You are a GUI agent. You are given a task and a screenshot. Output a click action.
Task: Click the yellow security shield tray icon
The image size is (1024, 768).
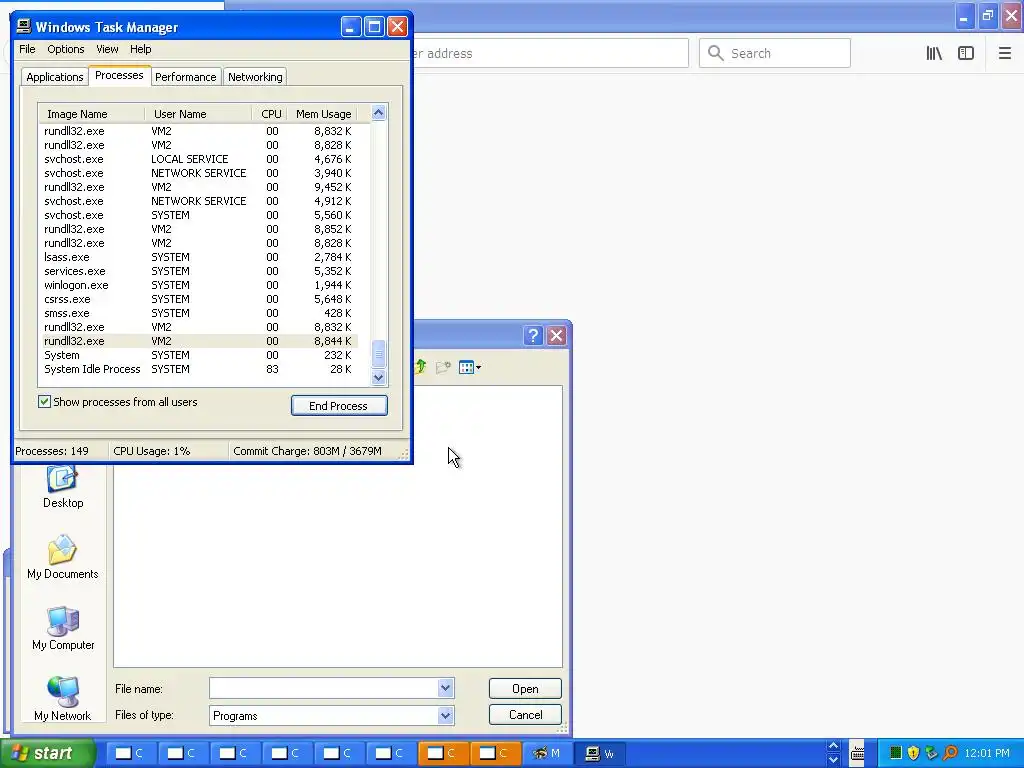point(913,753)
